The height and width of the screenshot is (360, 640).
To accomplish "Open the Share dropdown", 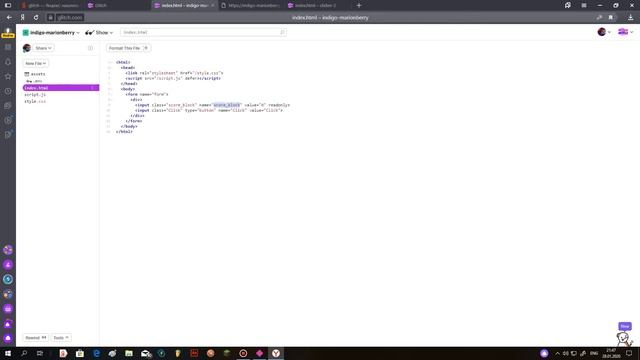I will tap(43, 48).
